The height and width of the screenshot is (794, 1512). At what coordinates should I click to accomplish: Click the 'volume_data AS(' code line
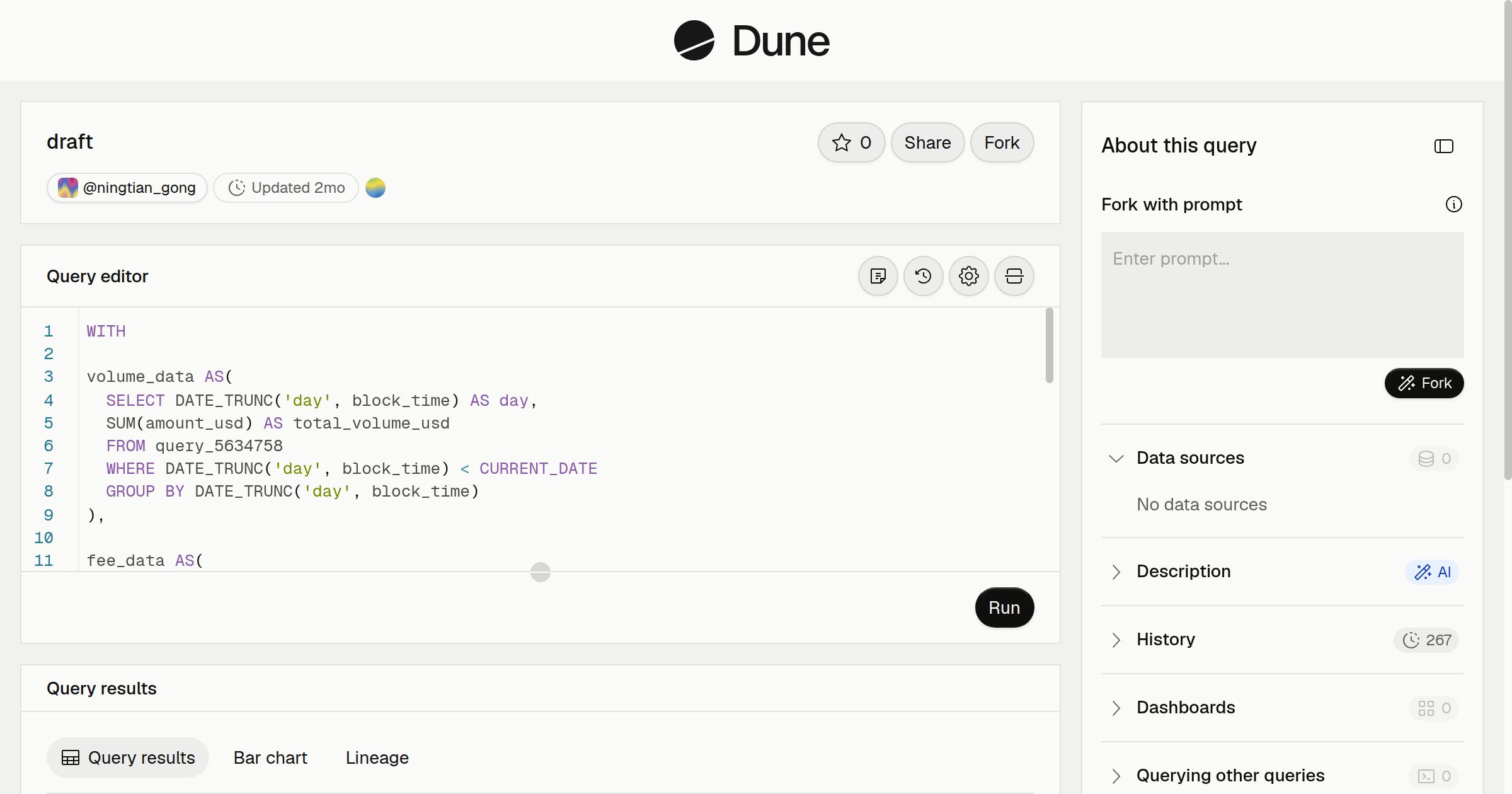(160, 377)
